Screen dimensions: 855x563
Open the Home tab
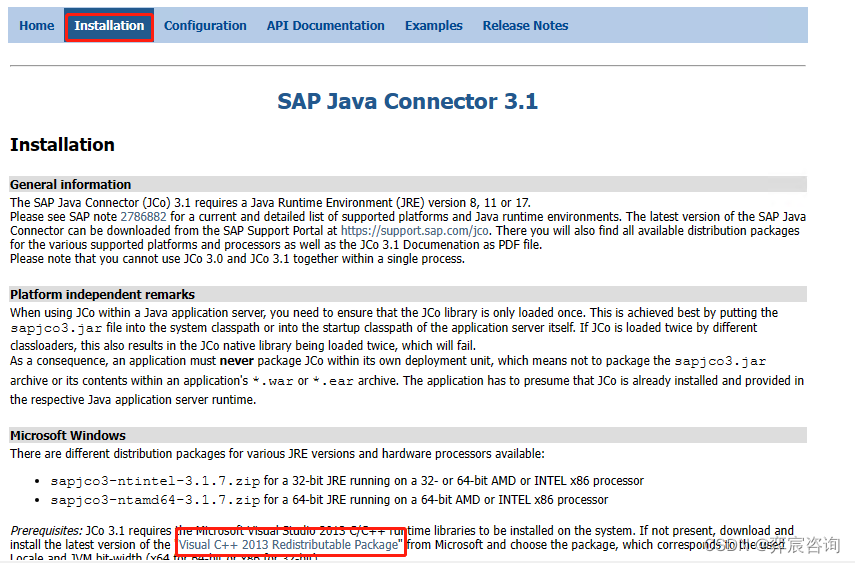pos(37,26)
